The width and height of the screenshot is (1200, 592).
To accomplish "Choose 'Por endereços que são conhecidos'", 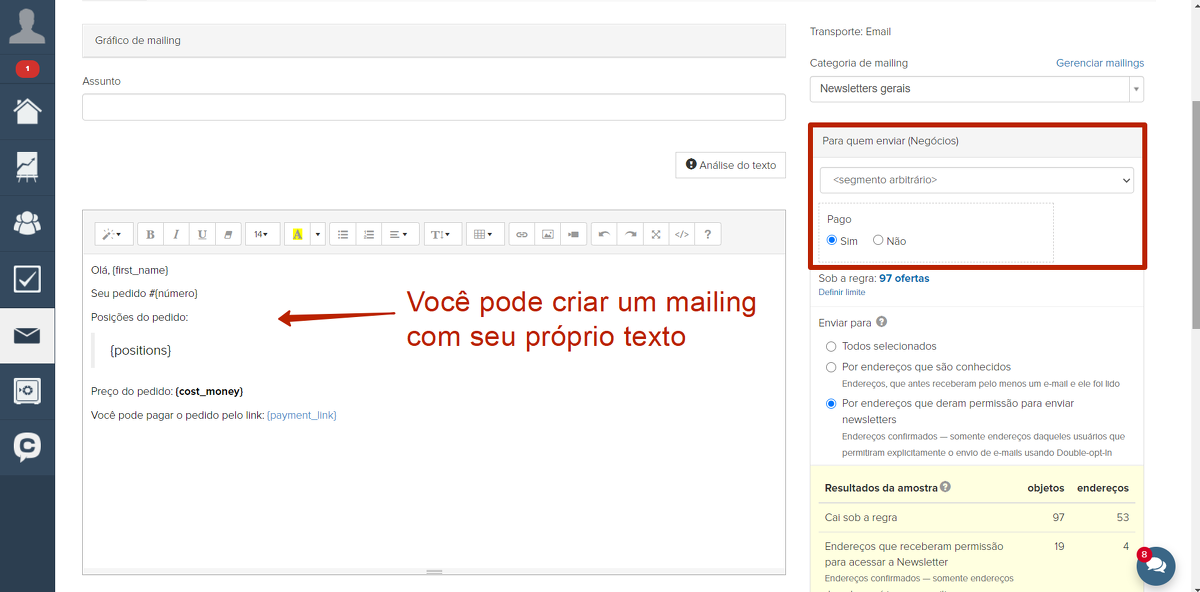I will [831, 367].
